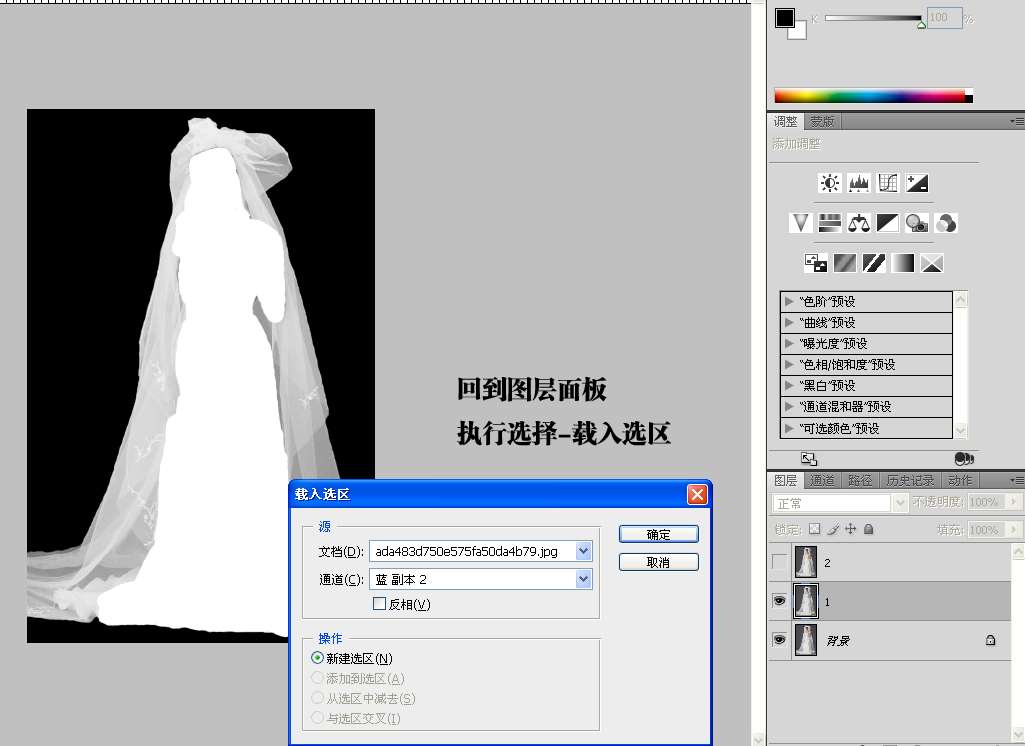
Task: Click the expand view icon in Adjustments panel
Action: click(809, 458)
